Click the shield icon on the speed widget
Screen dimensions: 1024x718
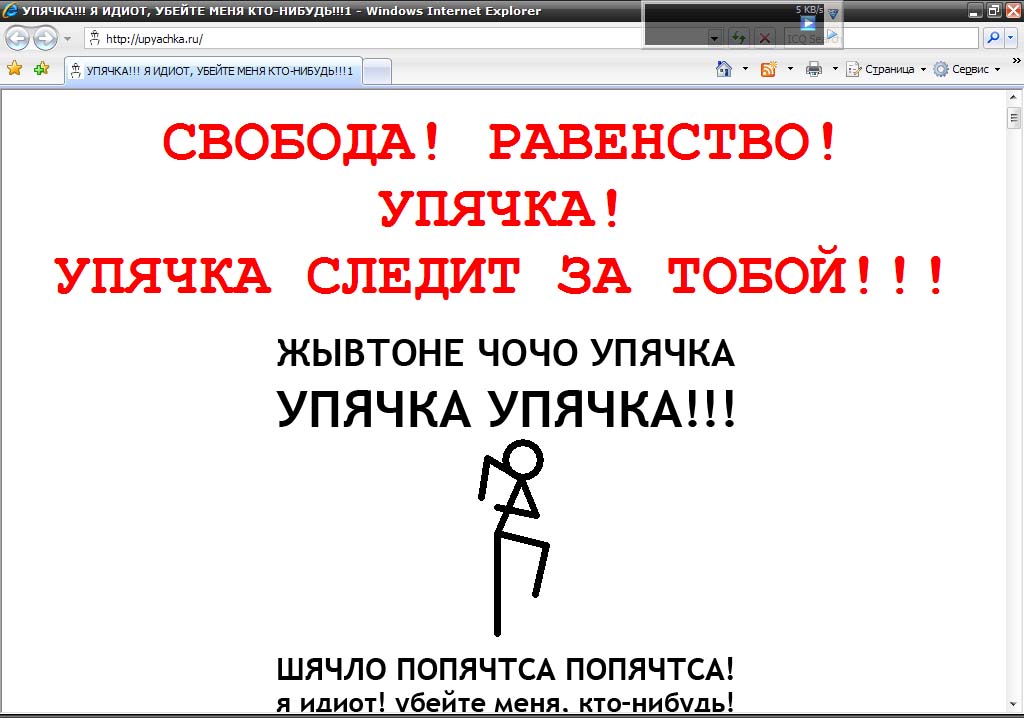coord(833,13)
